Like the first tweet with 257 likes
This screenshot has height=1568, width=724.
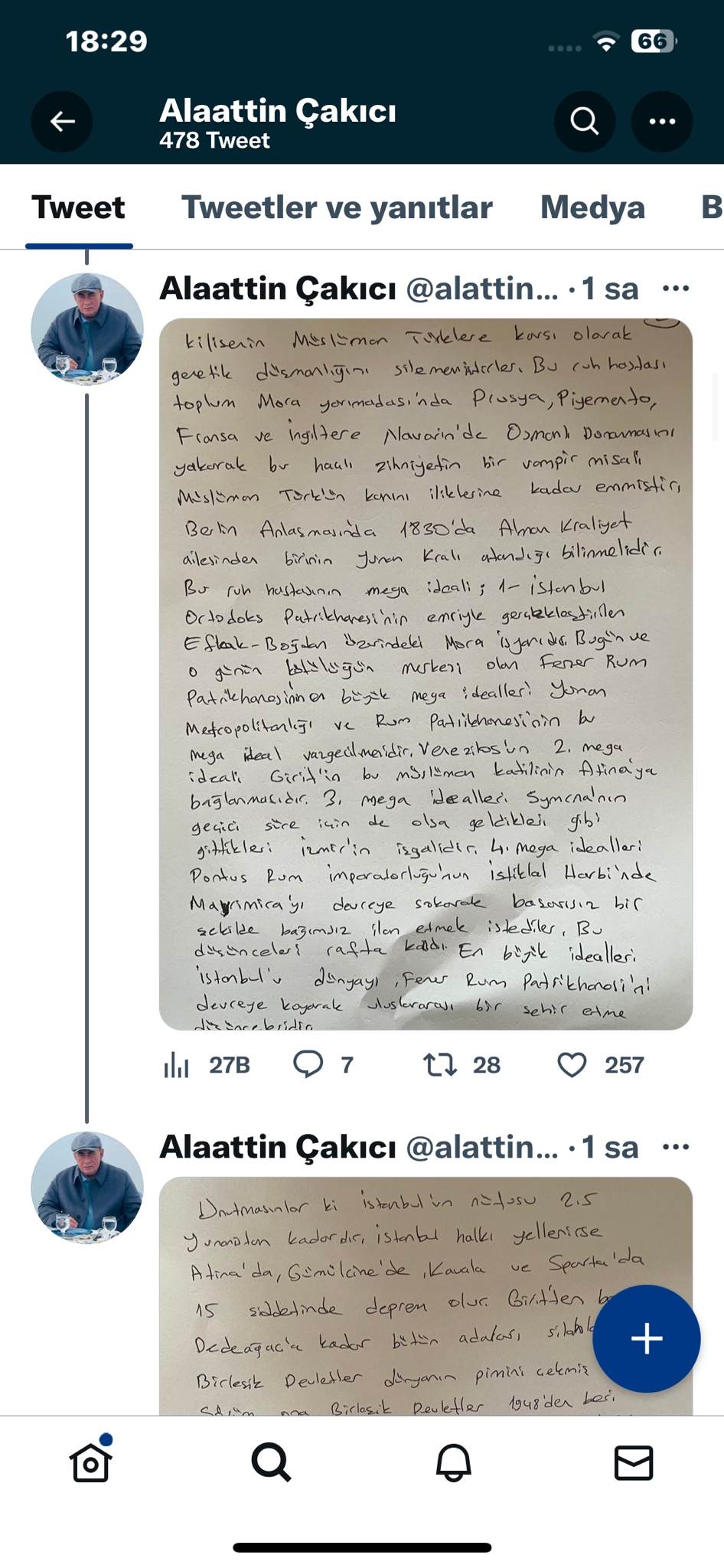tap(572, 1064)
